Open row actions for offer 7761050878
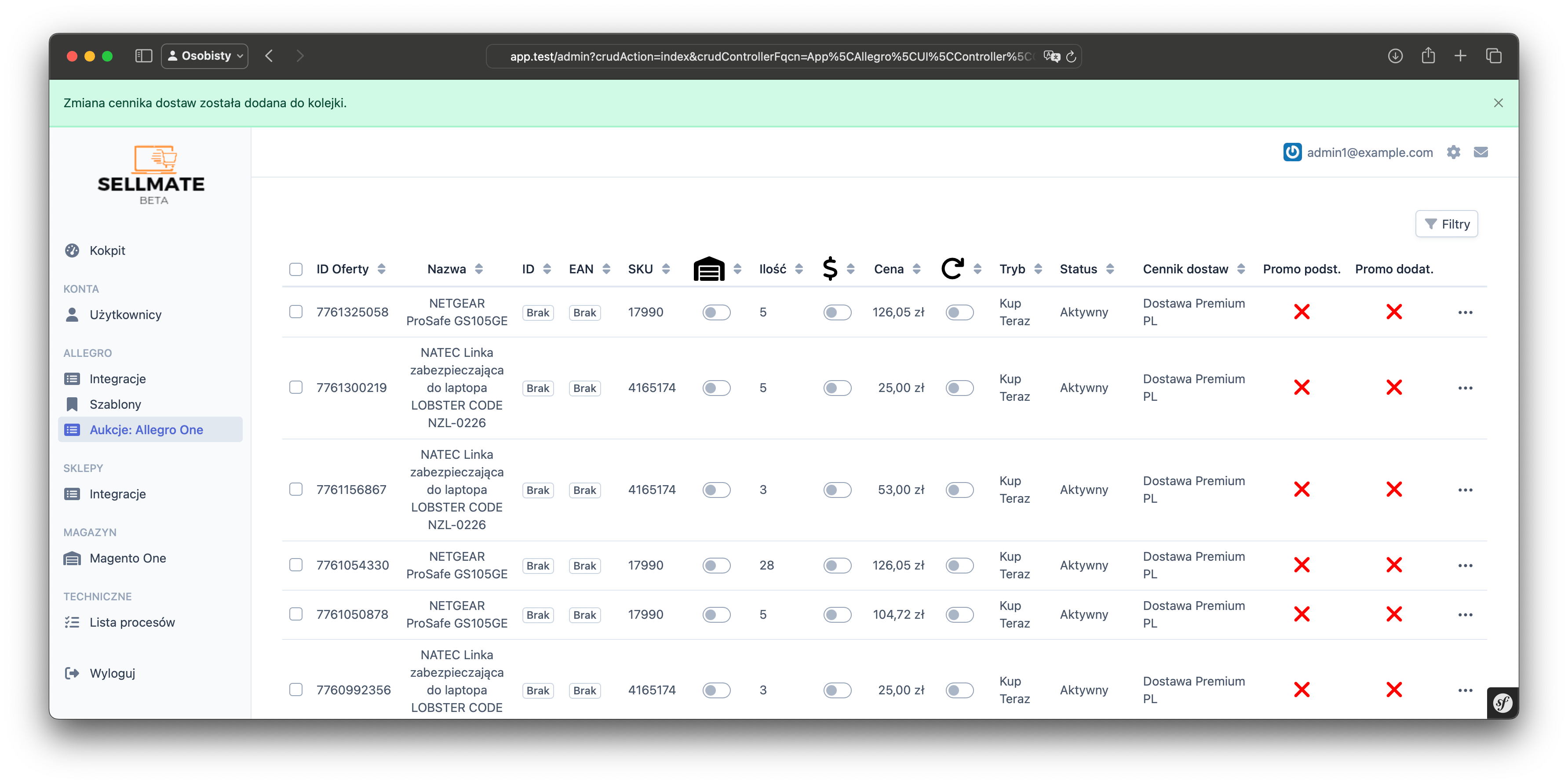 pyautogui.click(x=1465, y=614)
